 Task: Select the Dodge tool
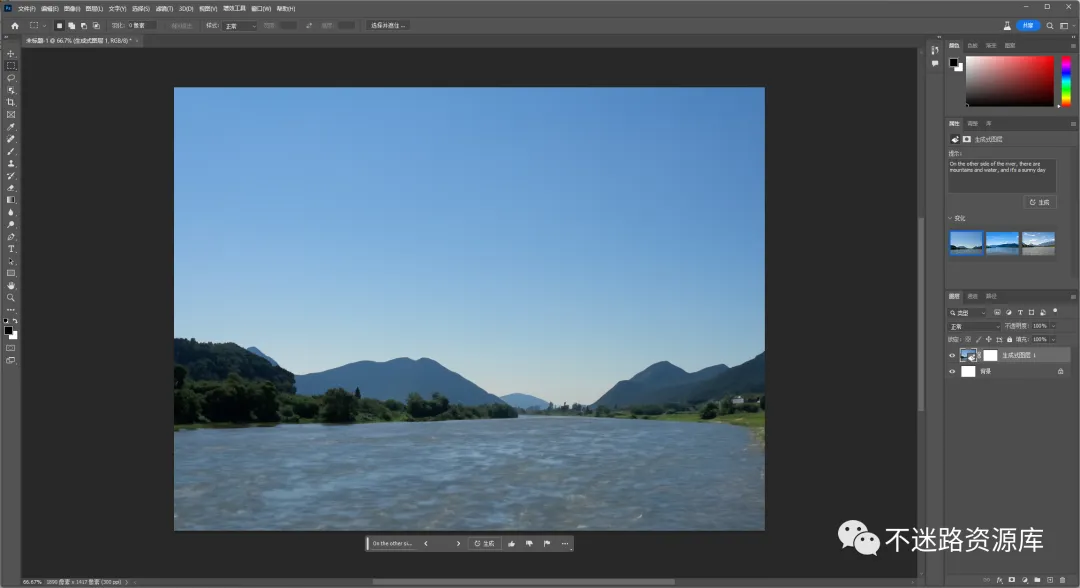(x=10, y=225)
